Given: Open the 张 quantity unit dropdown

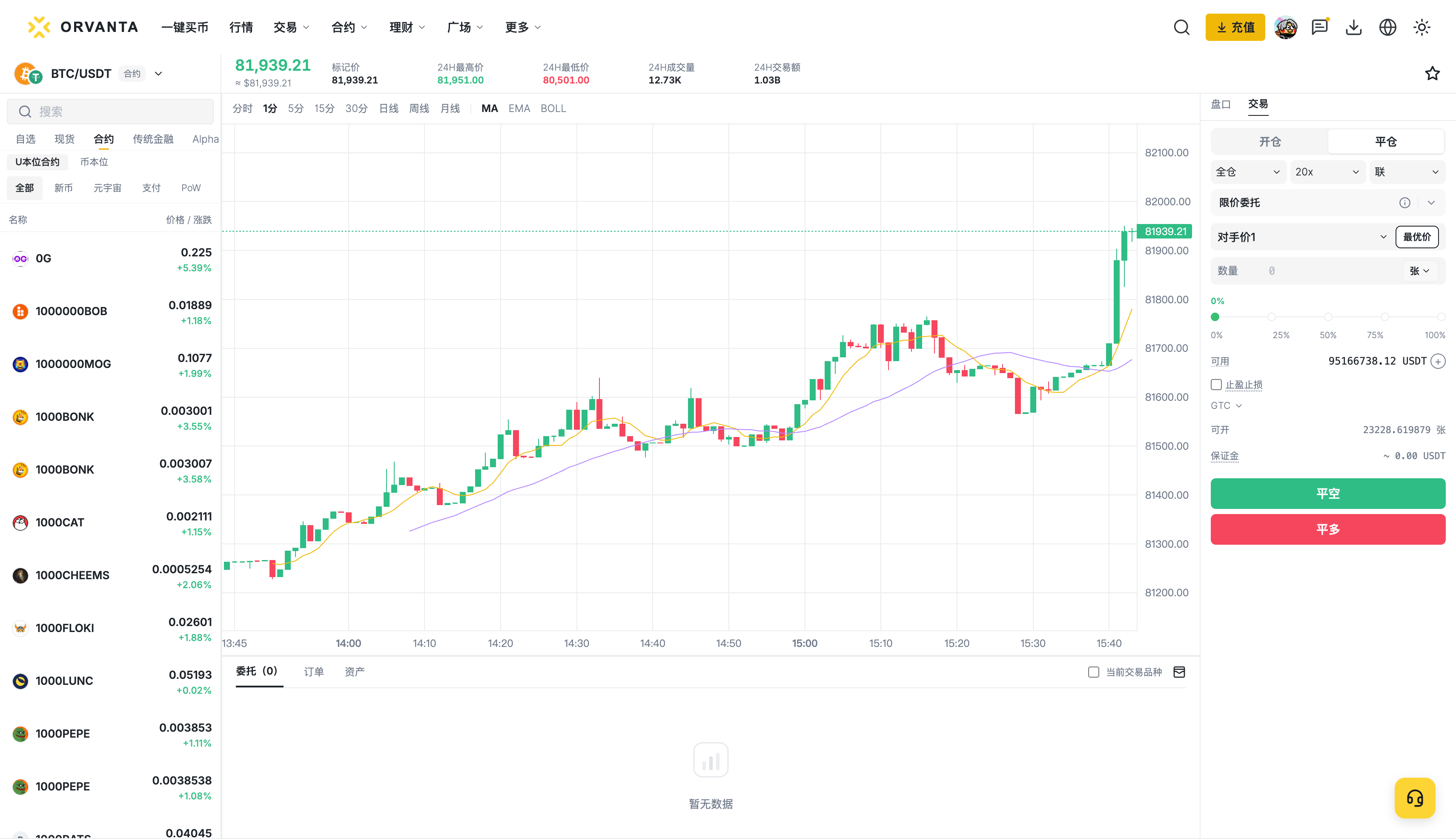Looking at the screenshot, I should 1420,271.
